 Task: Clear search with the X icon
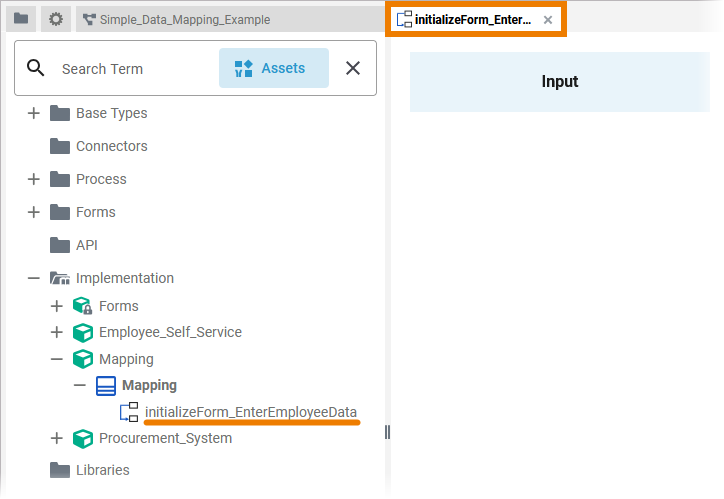(353, 68)
